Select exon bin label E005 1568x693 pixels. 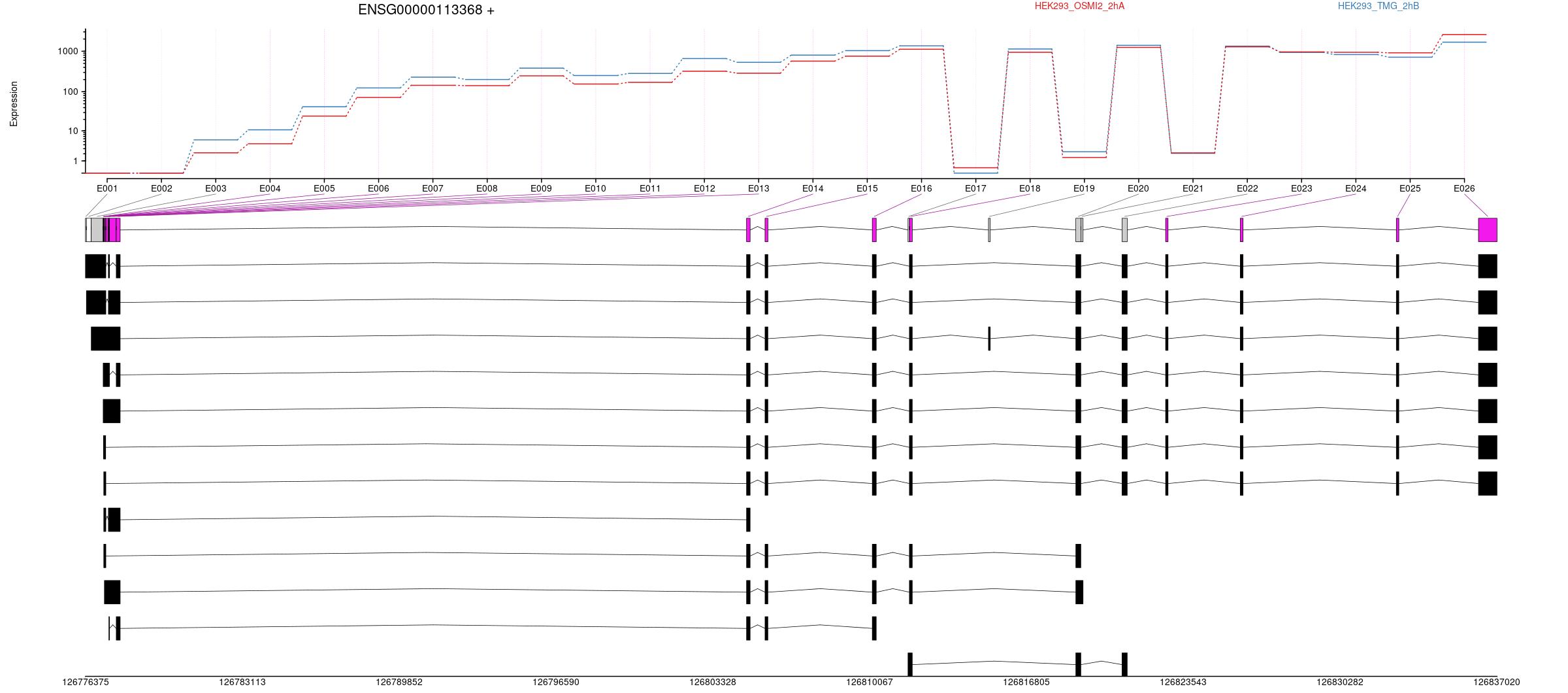coord(324,188)
